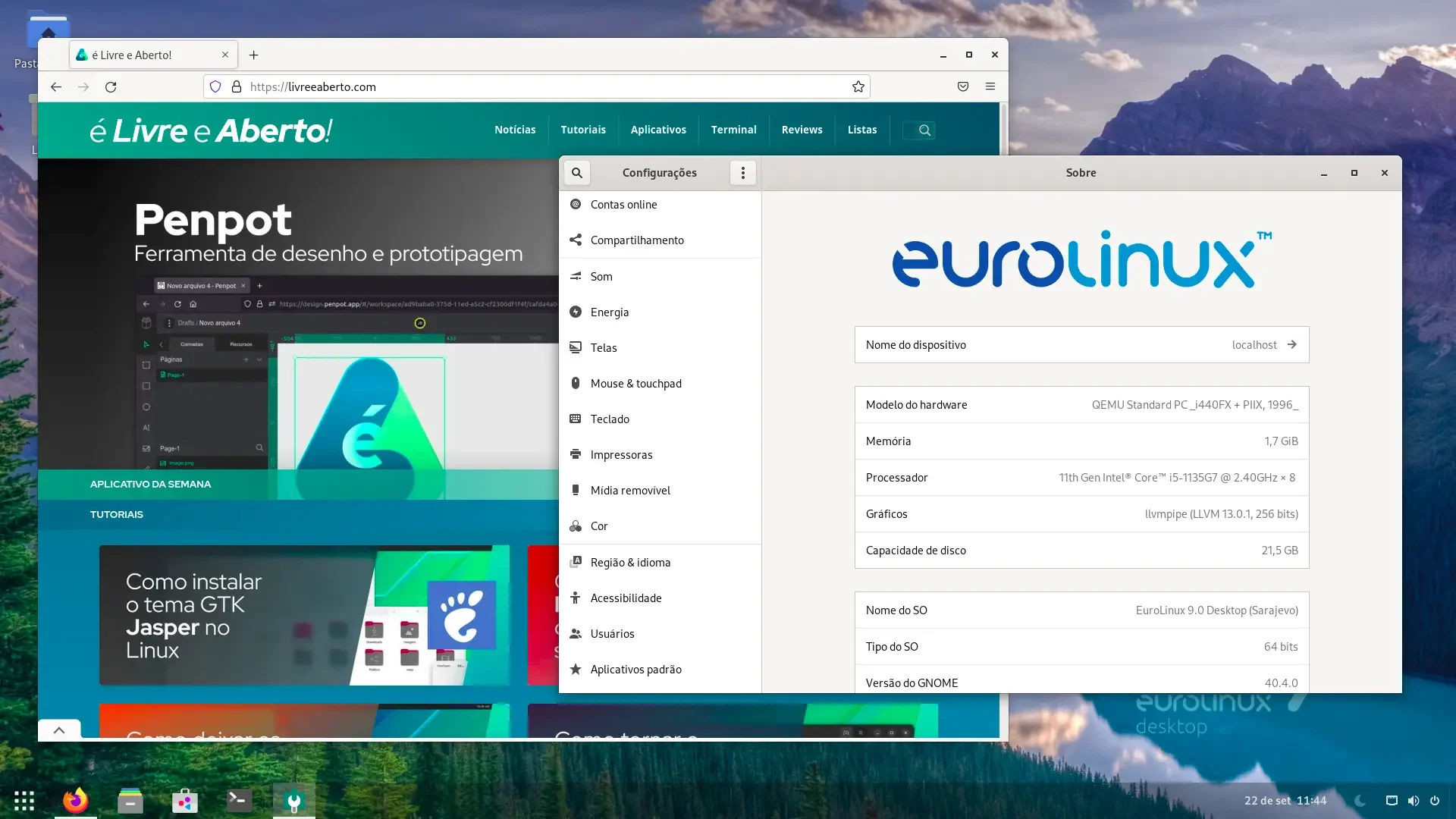Open Jasper GTK theme tutorial card

point(304,615)
